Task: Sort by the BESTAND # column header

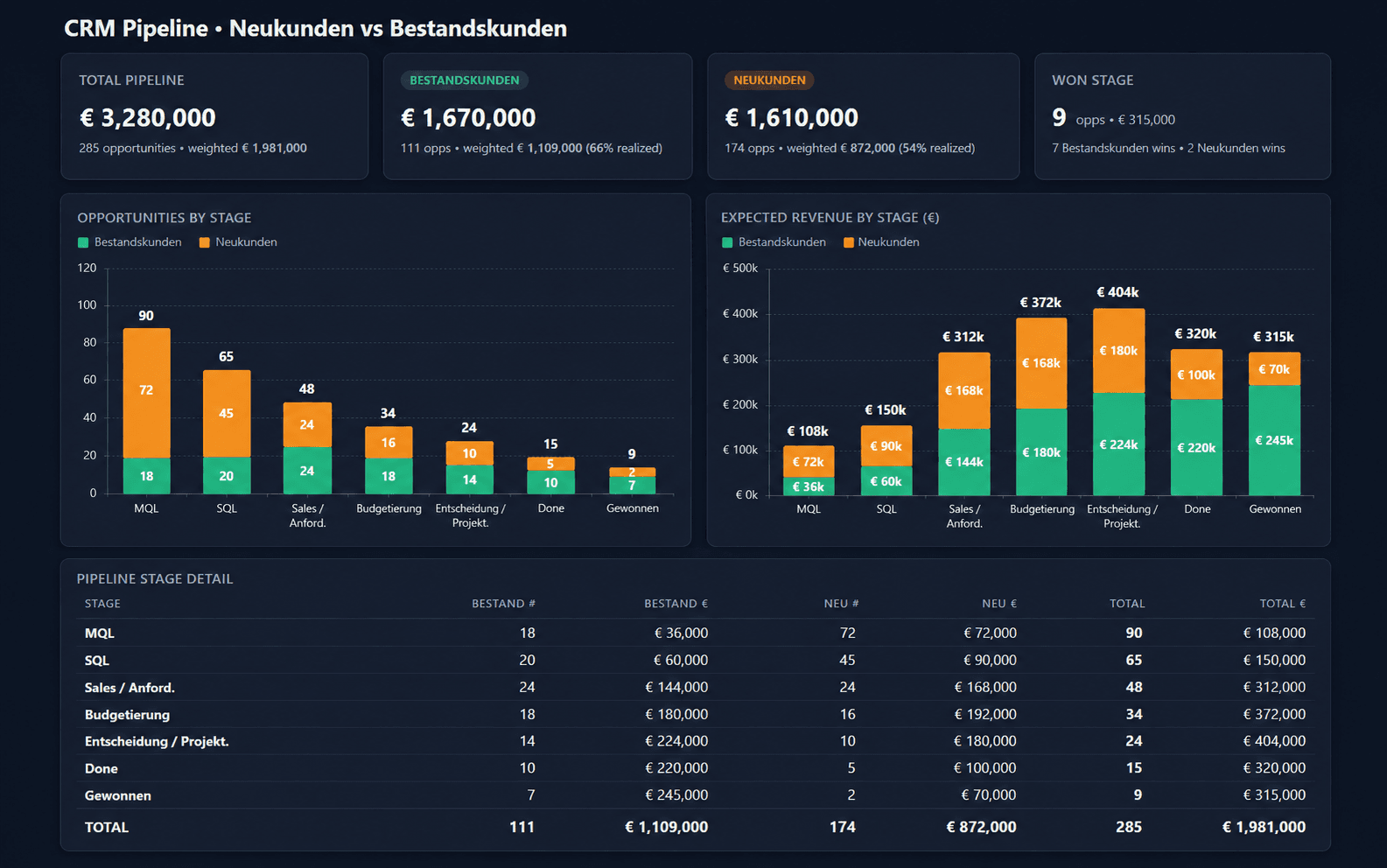Action: click(x=503, y=604)
